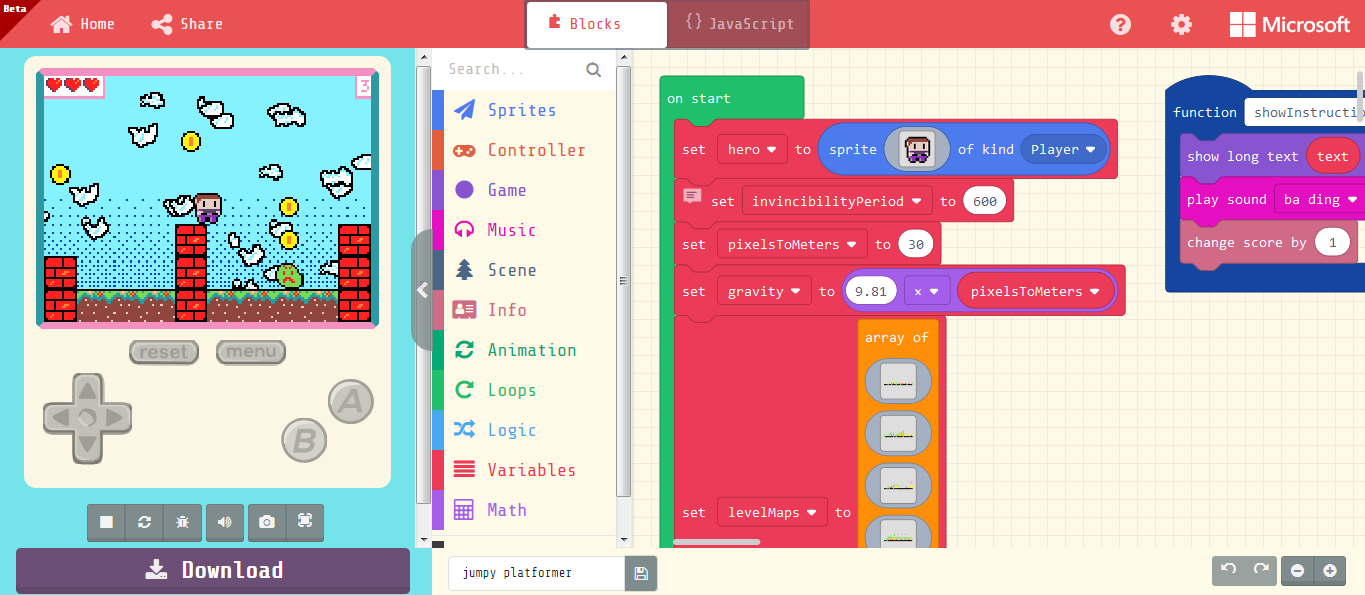Open the Microsoft logo link
The image size is (1365, 595).
(1290, 24)
